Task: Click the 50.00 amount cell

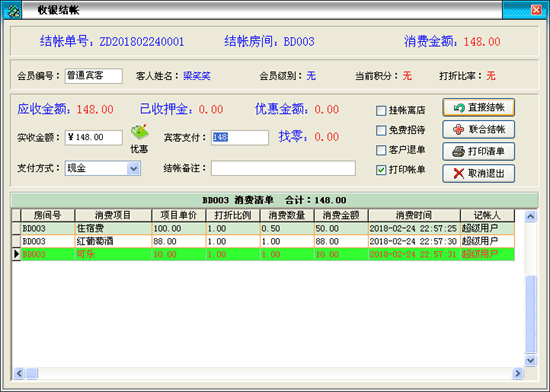Action: click(x=341, y=229)
